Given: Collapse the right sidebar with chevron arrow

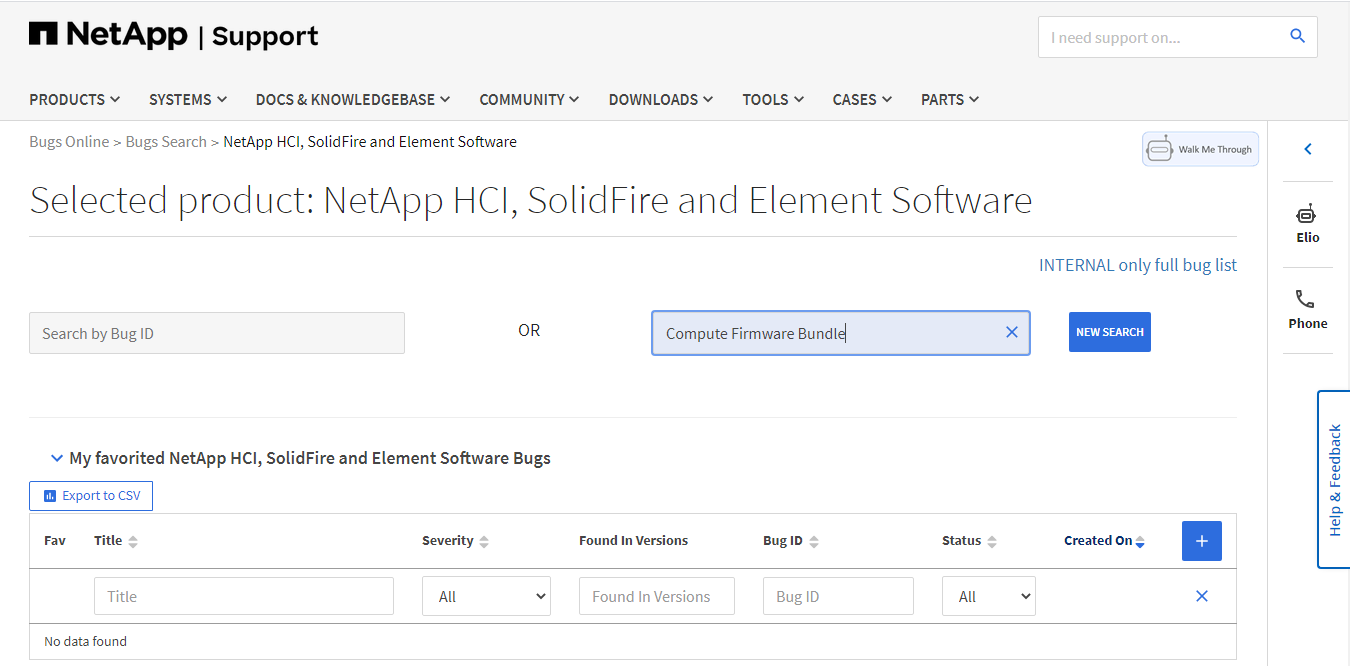Looking at the screenshot, I should [x=1307, y=149].
